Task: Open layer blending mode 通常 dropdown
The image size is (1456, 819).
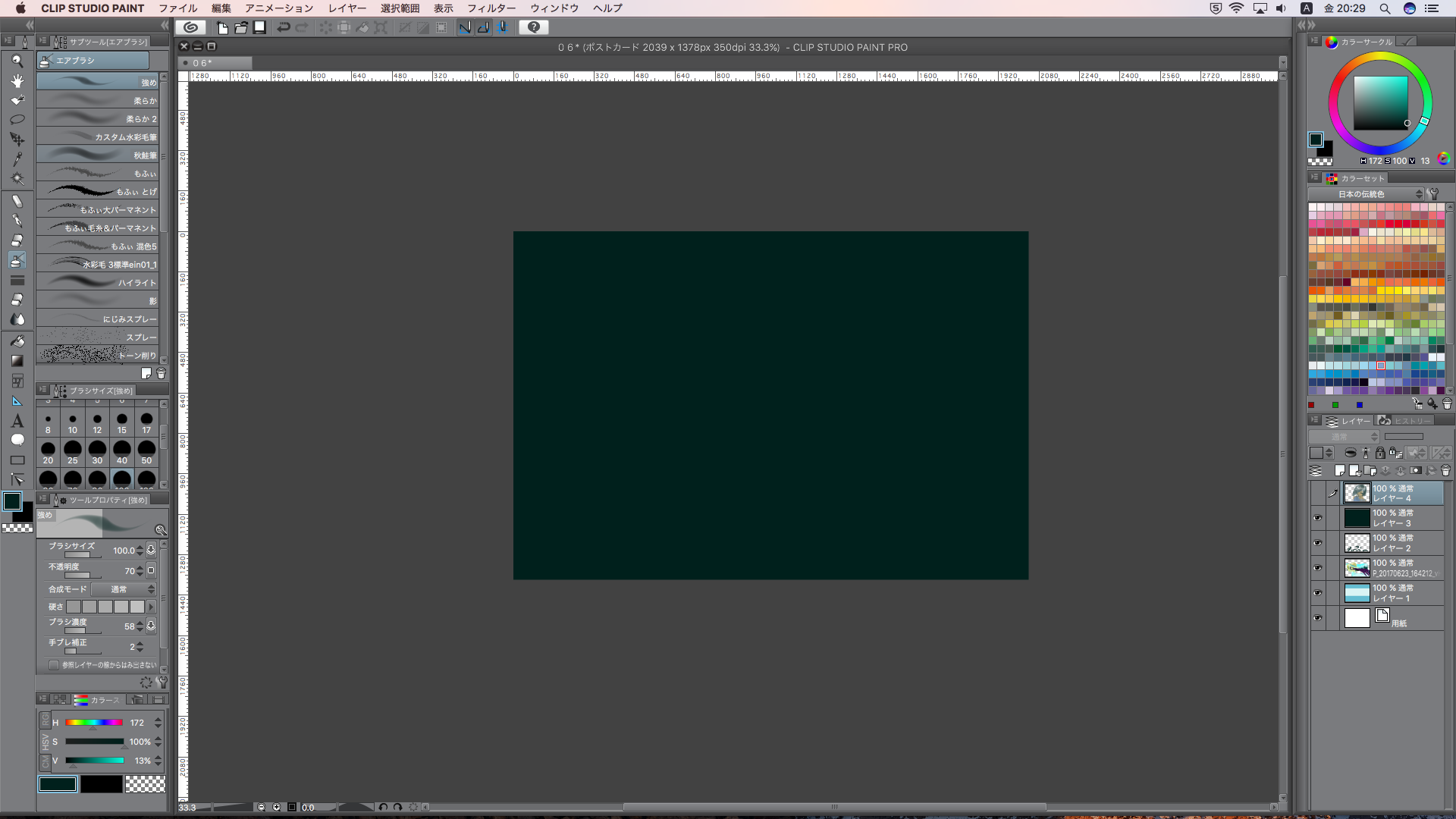Action: [x=1345, y=437]
